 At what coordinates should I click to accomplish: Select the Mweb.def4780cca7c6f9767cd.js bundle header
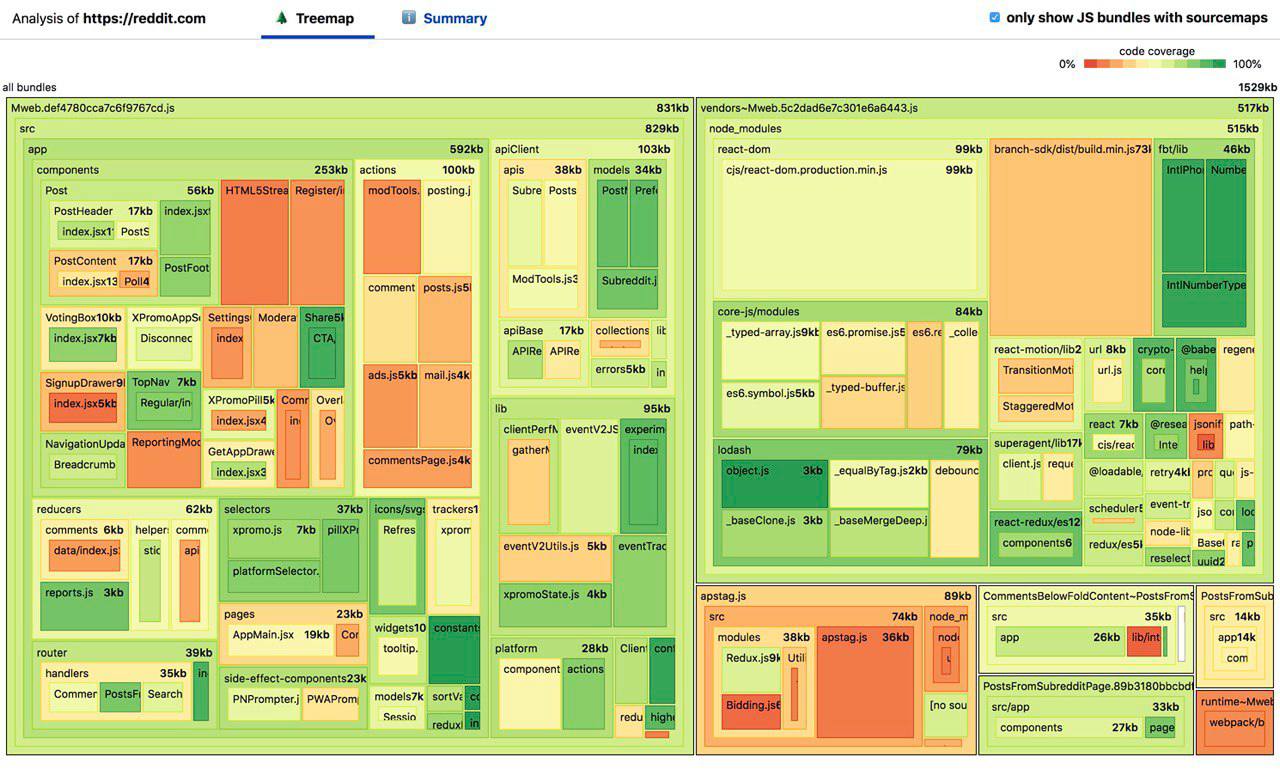tap(350, 108)
